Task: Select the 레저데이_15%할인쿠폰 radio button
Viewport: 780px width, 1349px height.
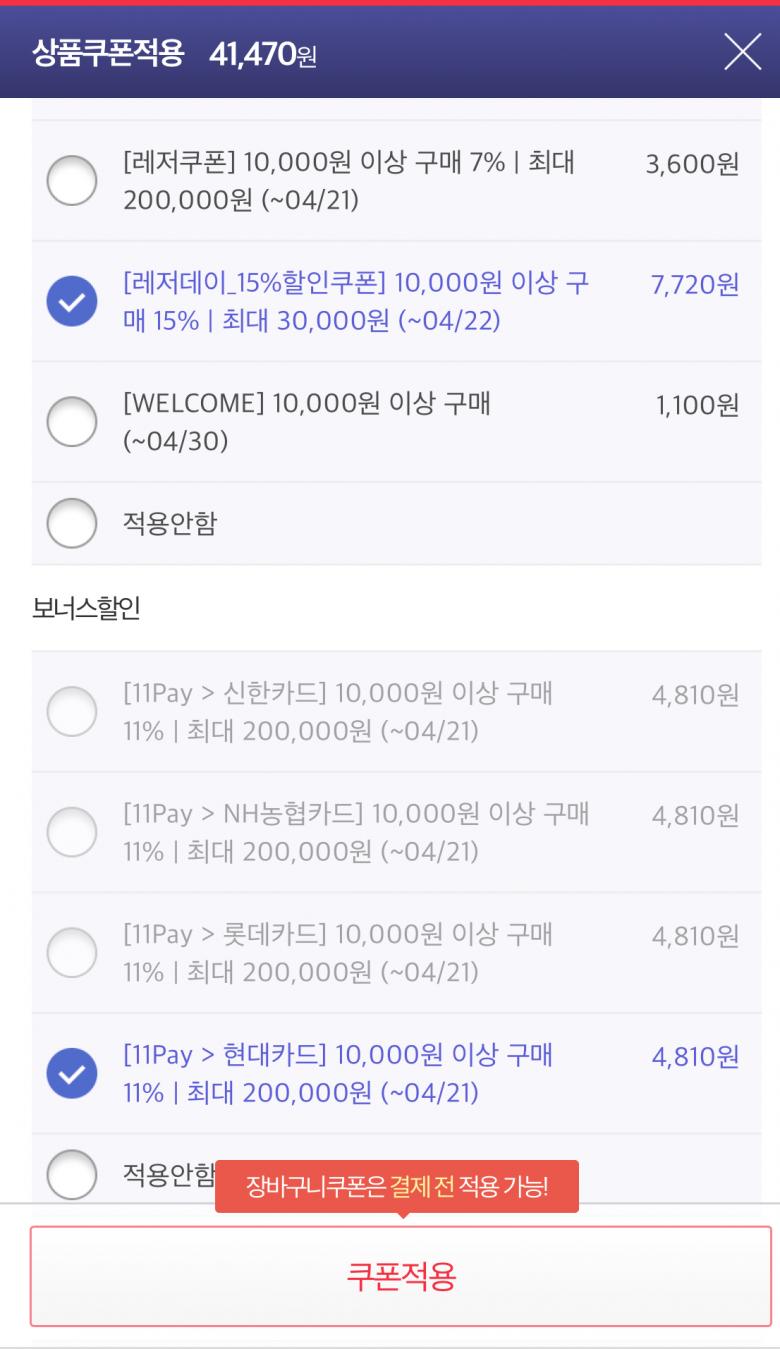Action: [72, 301]
